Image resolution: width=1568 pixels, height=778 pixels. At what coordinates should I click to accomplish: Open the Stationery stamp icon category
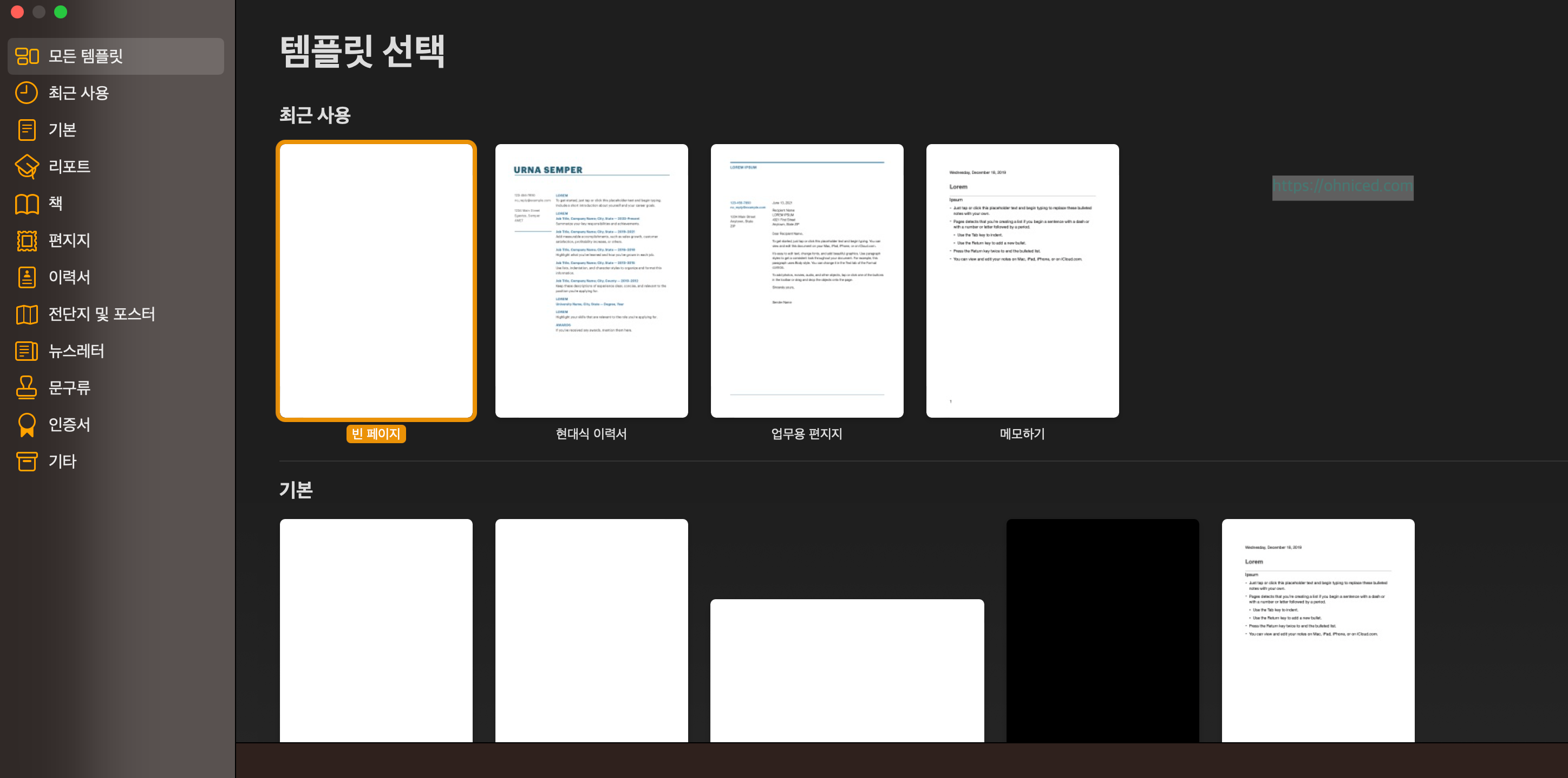click(27, 387)
